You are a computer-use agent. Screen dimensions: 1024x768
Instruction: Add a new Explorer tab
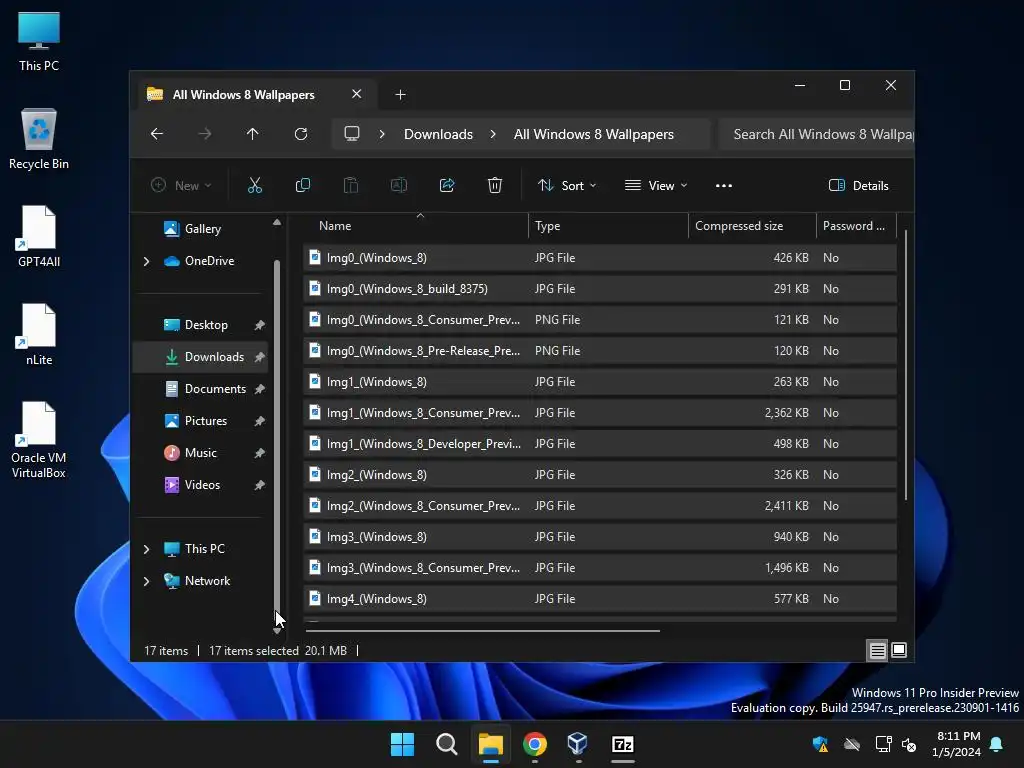coord(400,95)
